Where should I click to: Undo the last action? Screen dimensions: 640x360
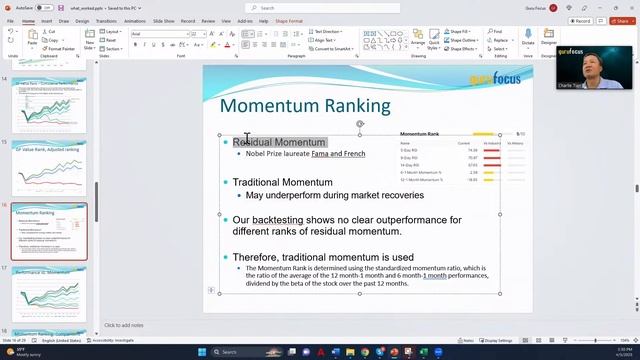click(11, 31)
